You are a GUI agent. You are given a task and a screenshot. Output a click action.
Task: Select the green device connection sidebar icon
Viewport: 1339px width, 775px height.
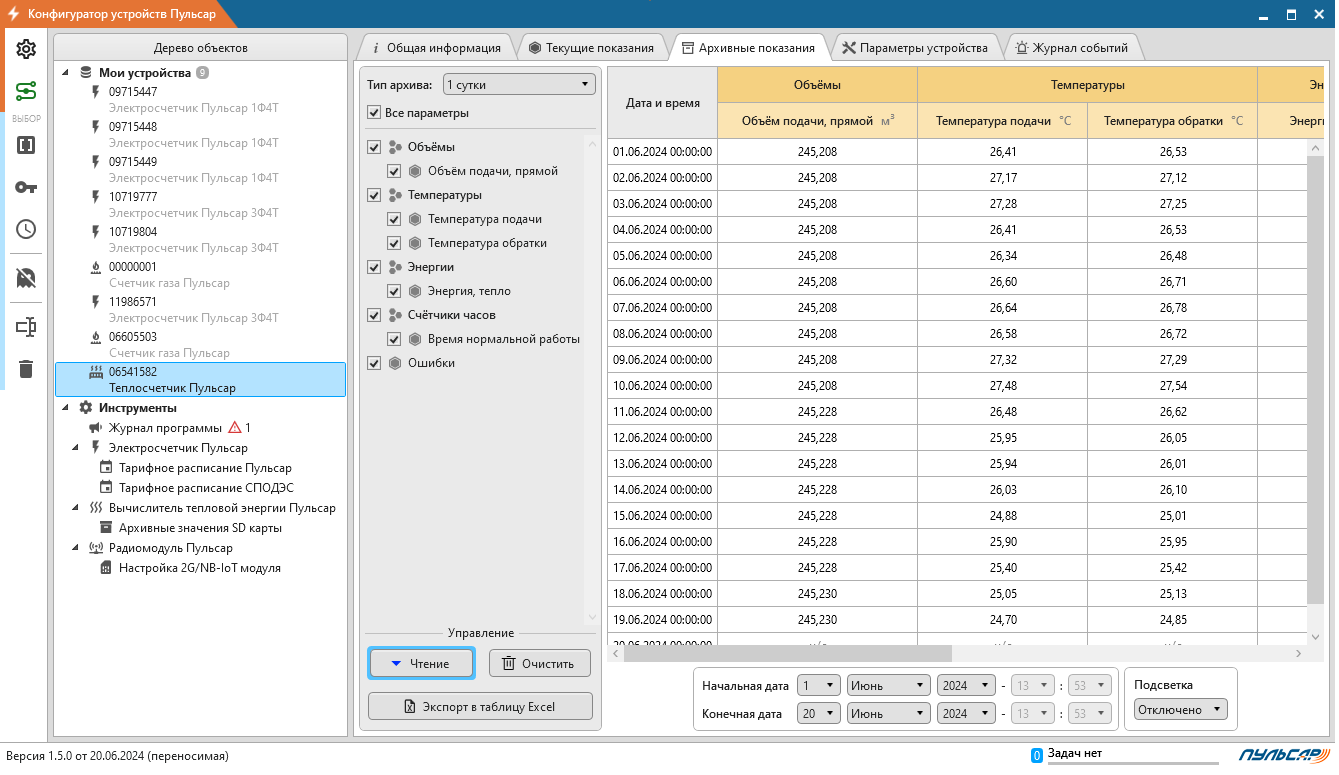coord(26,92)
